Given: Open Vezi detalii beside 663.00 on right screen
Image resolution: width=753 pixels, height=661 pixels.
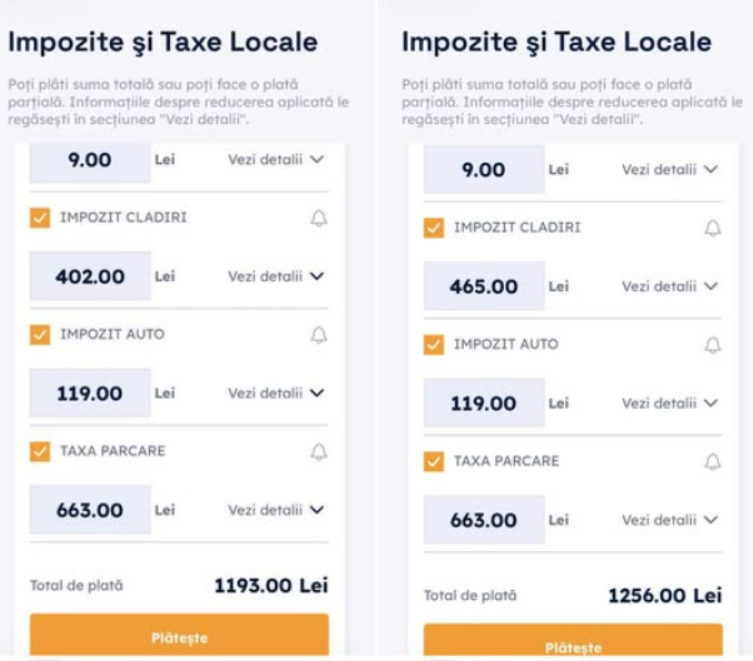Looking at the screenshot, I should pos(670,521).
